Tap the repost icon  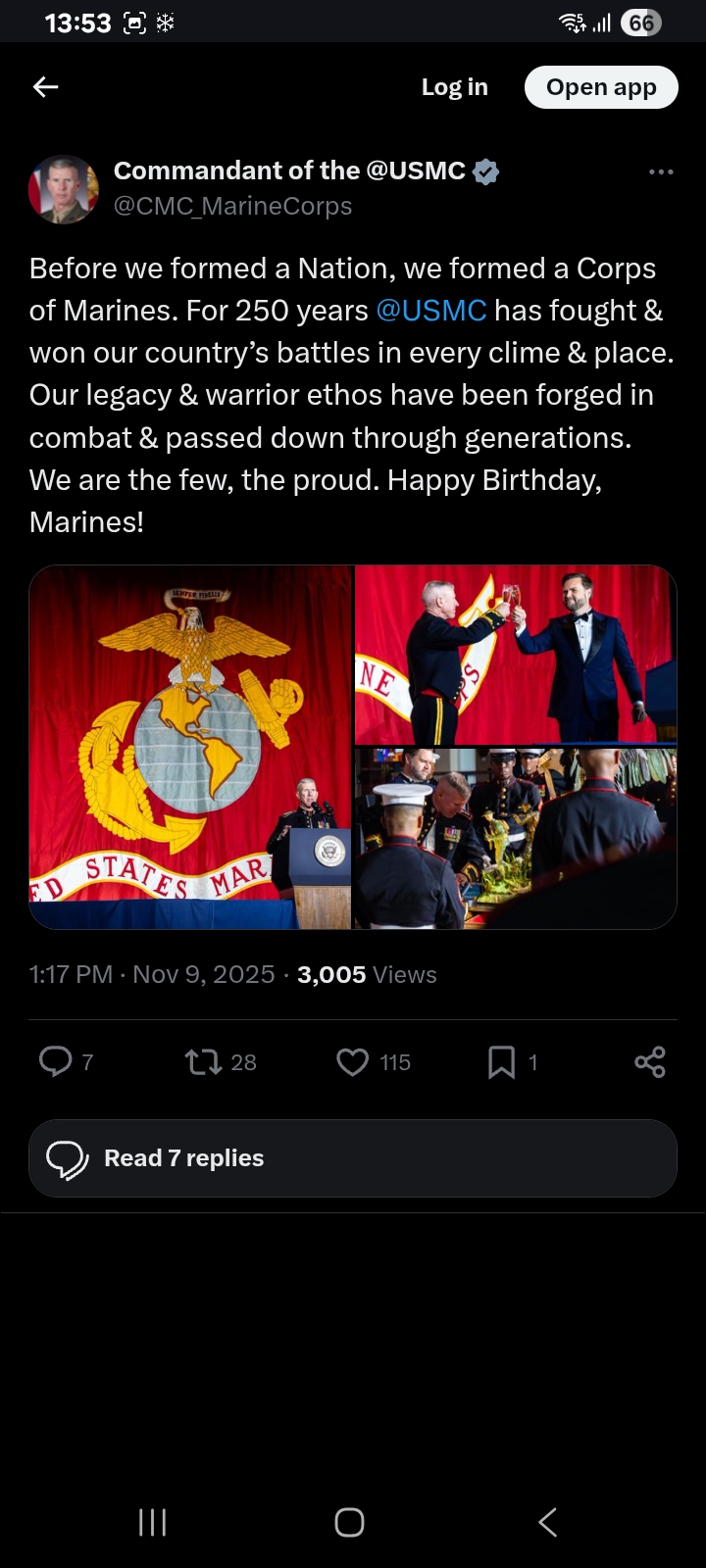point(203,1061)
